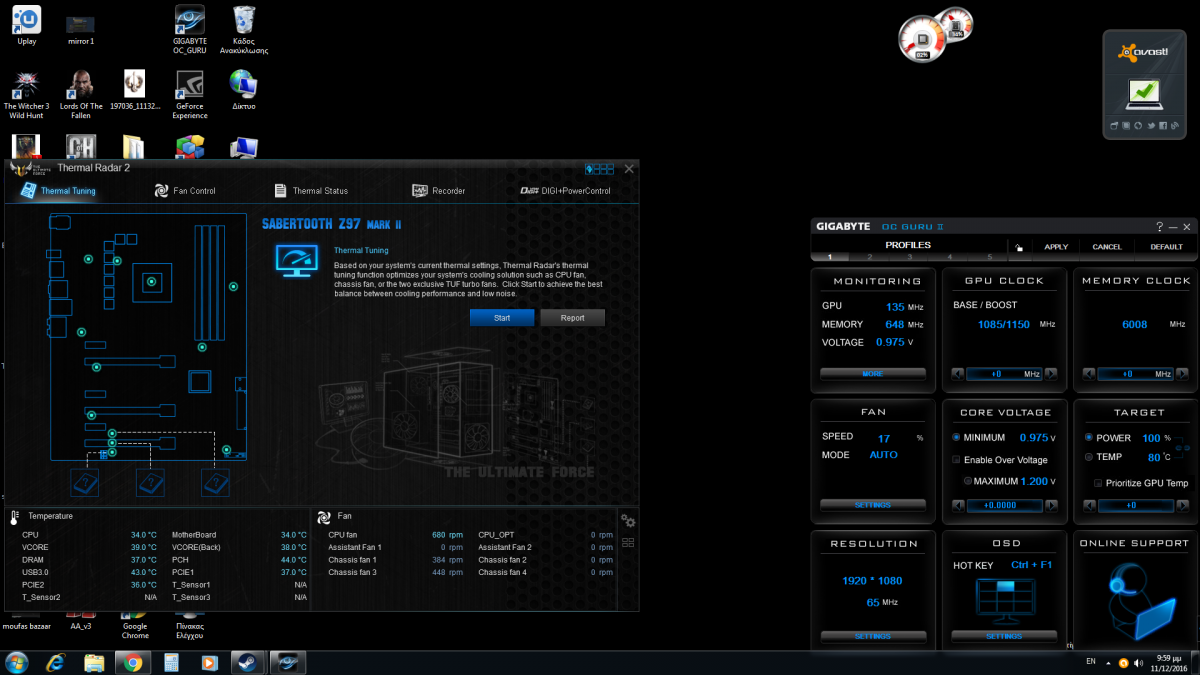Select the MAXIMUM core voltage radio
Viewport: 1200px width, 675px height.
pos(967,481)
